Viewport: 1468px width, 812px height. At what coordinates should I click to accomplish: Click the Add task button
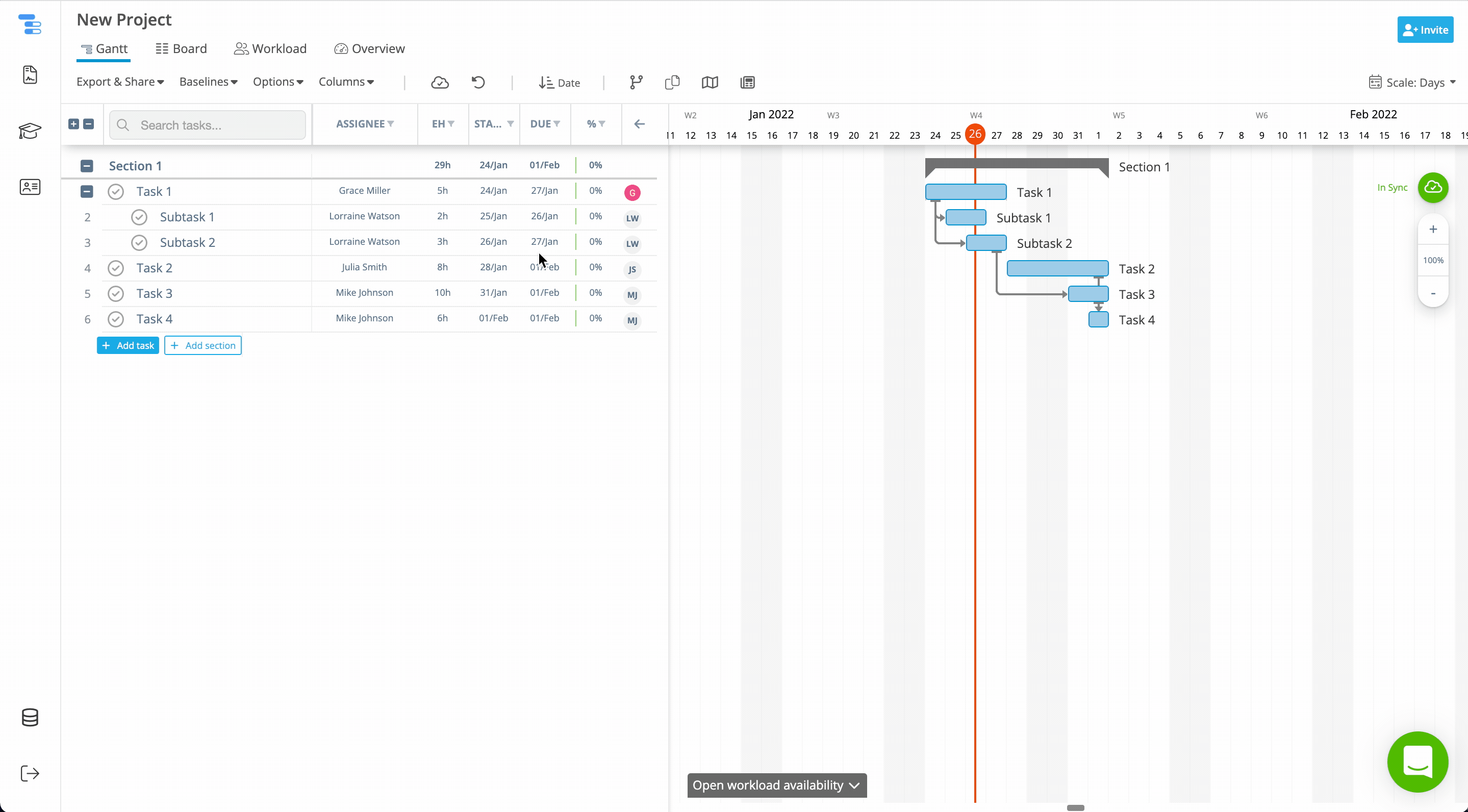(x=128, y=345)
